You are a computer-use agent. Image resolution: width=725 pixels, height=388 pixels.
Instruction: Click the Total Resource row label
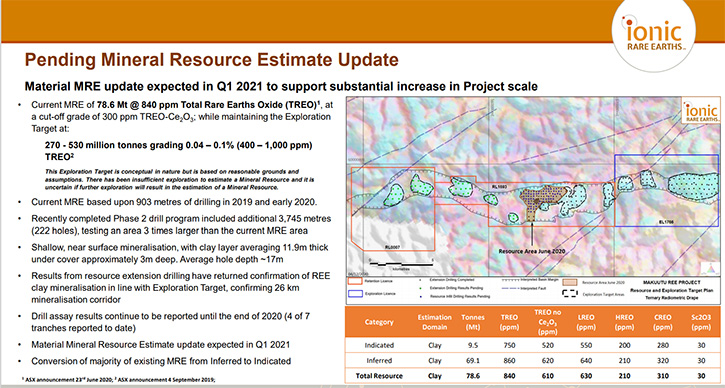(x=379, y=376)
